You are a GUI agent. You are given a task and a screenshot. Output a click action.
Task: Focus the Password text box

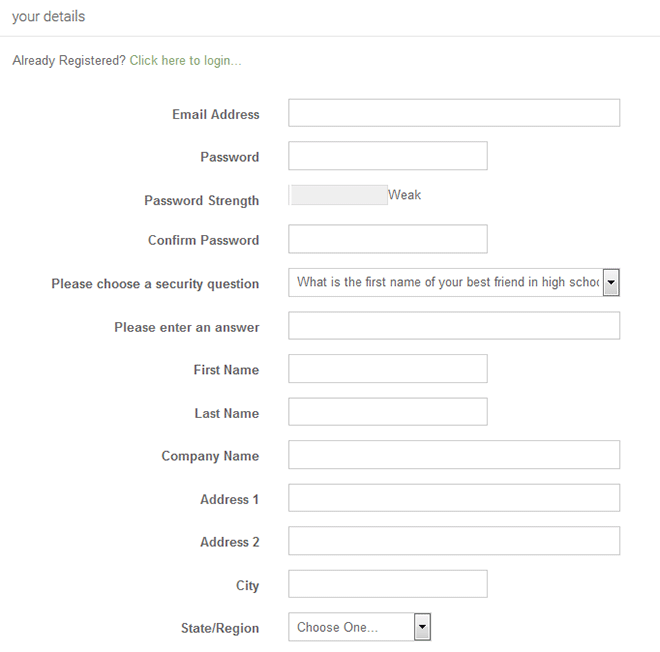pos(387,156)
